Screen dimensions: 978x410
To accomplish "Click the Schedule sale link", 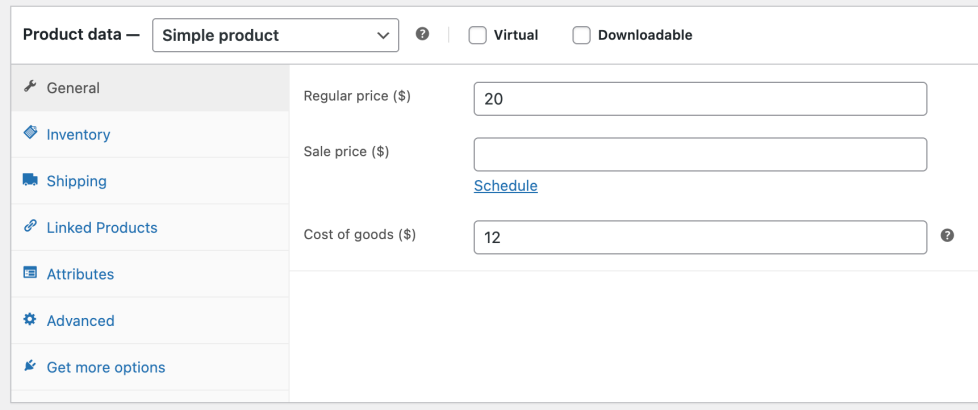I will pyautogui.click(x=505, y=186).
